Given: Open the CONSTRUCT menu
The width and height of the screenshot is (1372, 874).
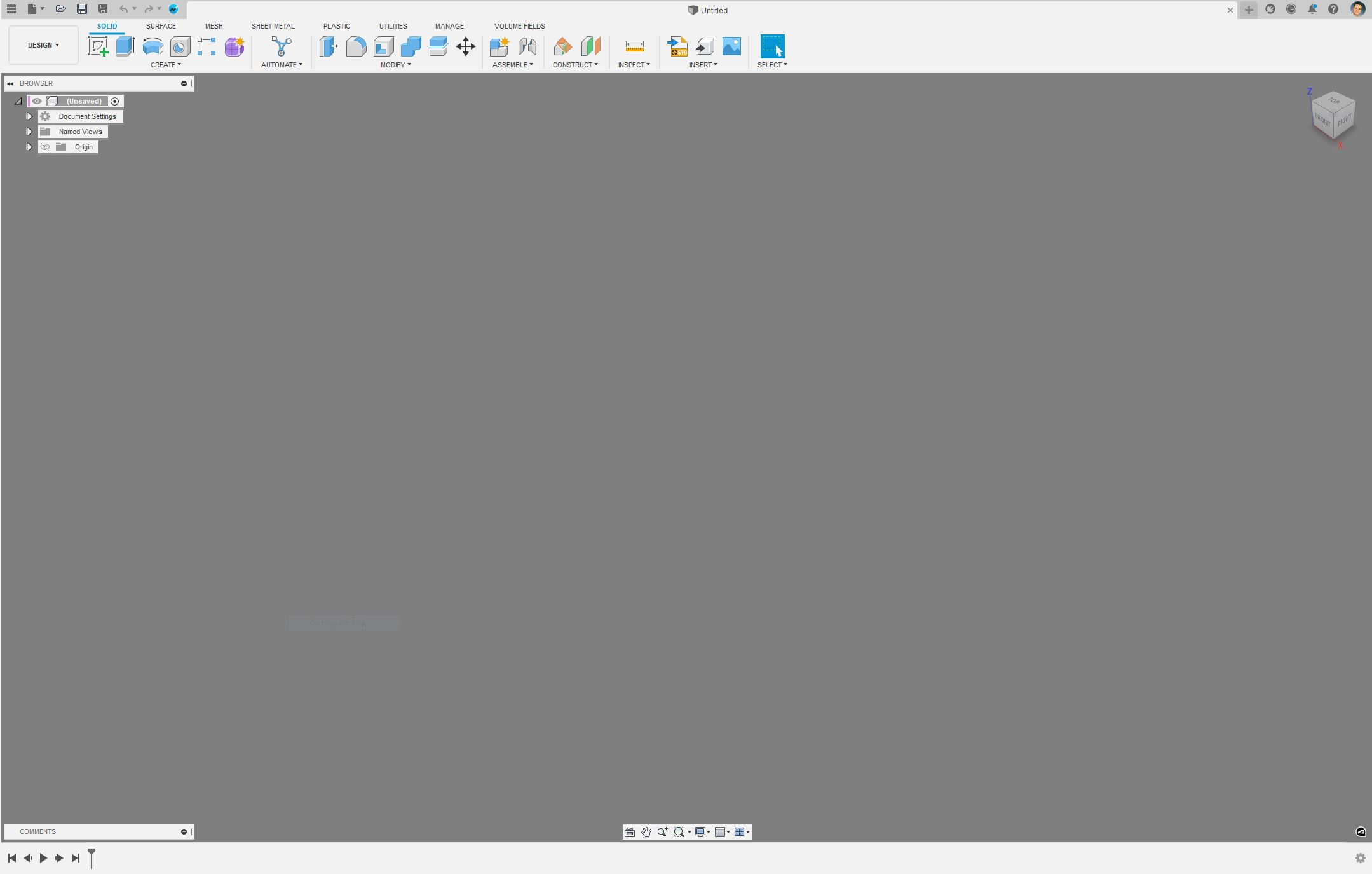Looking at the screenshot, I should click(574, 65).
